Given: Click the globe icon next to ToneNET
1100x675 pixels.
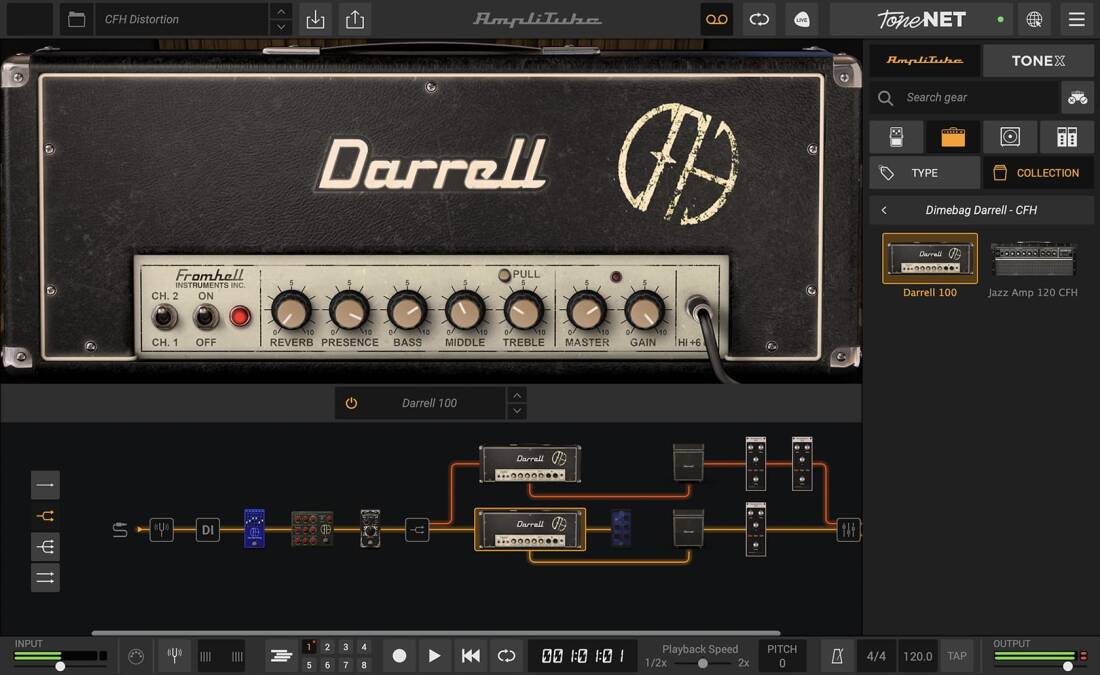Looking at the screenshot, I should [1035, 19].
